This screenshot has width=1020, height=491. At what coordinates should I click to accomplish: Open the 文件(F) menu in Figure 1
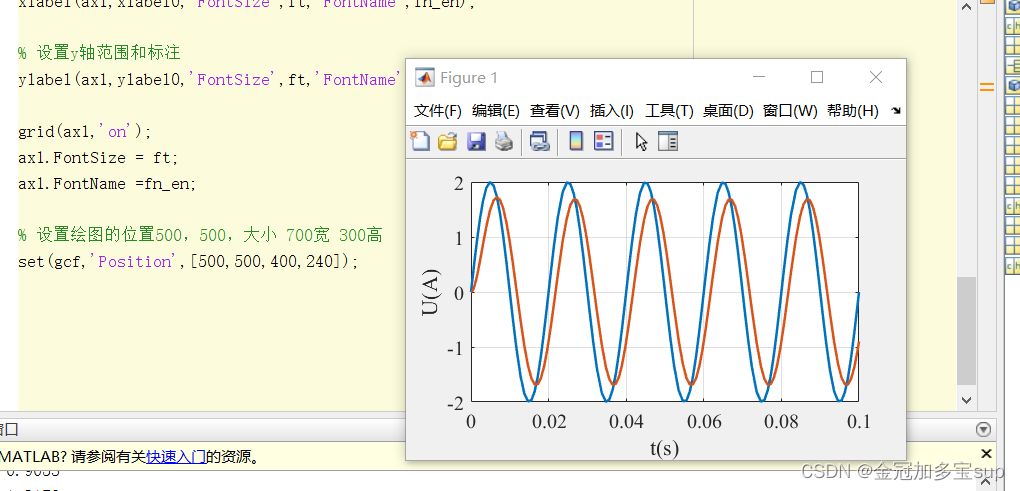tap(438, 111)
